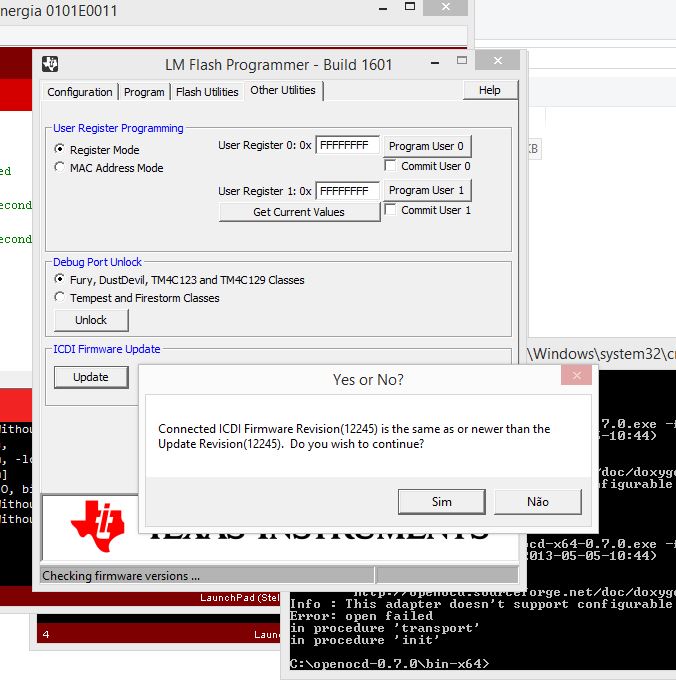Viewport: 676px width, 686px height.
Task: Click the LM Flash Programmer title bar icon
Action: click(50, 64)
